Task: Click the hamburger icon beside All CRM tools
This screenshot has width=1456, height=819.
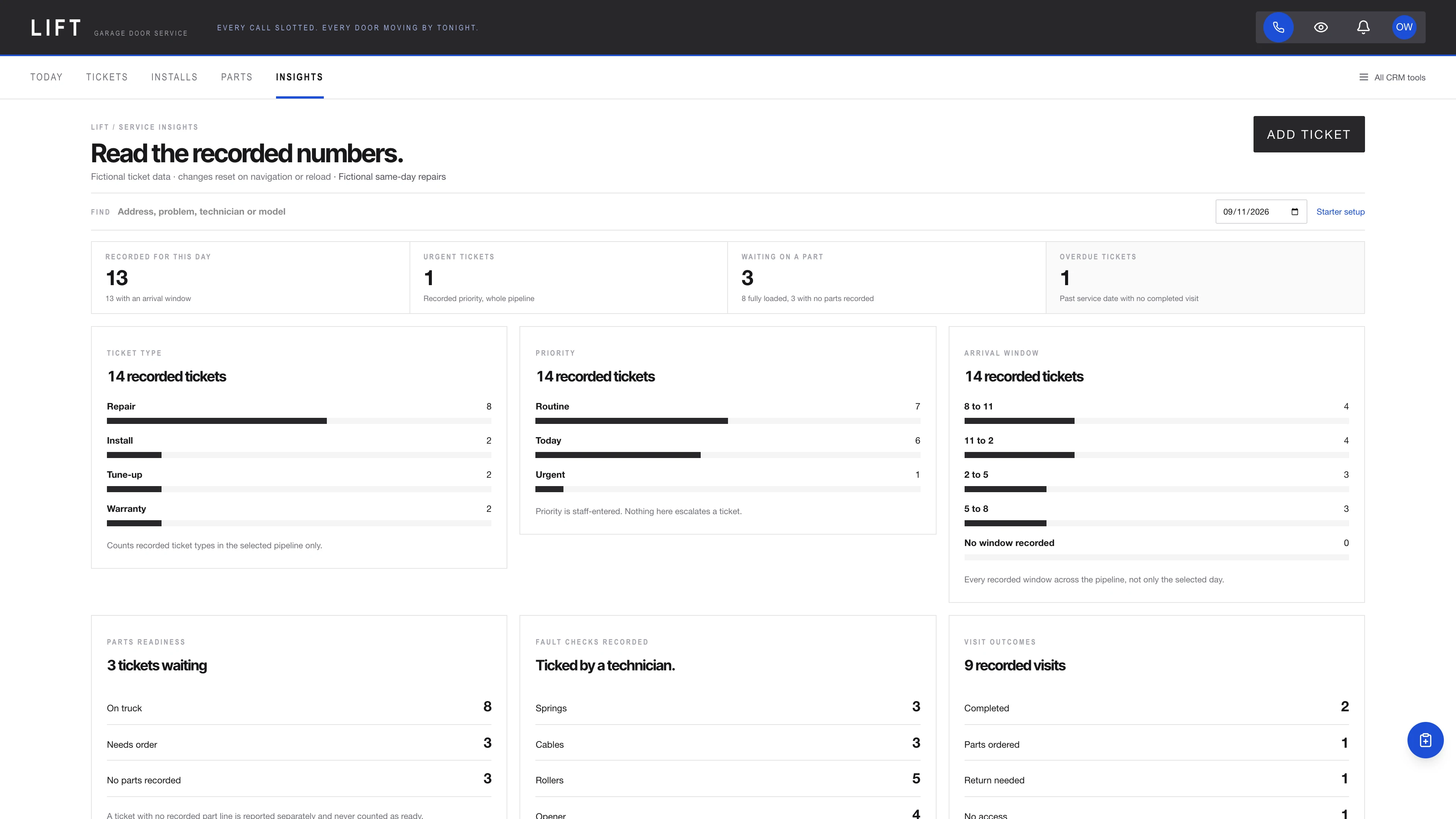Action: point(1363,77)
